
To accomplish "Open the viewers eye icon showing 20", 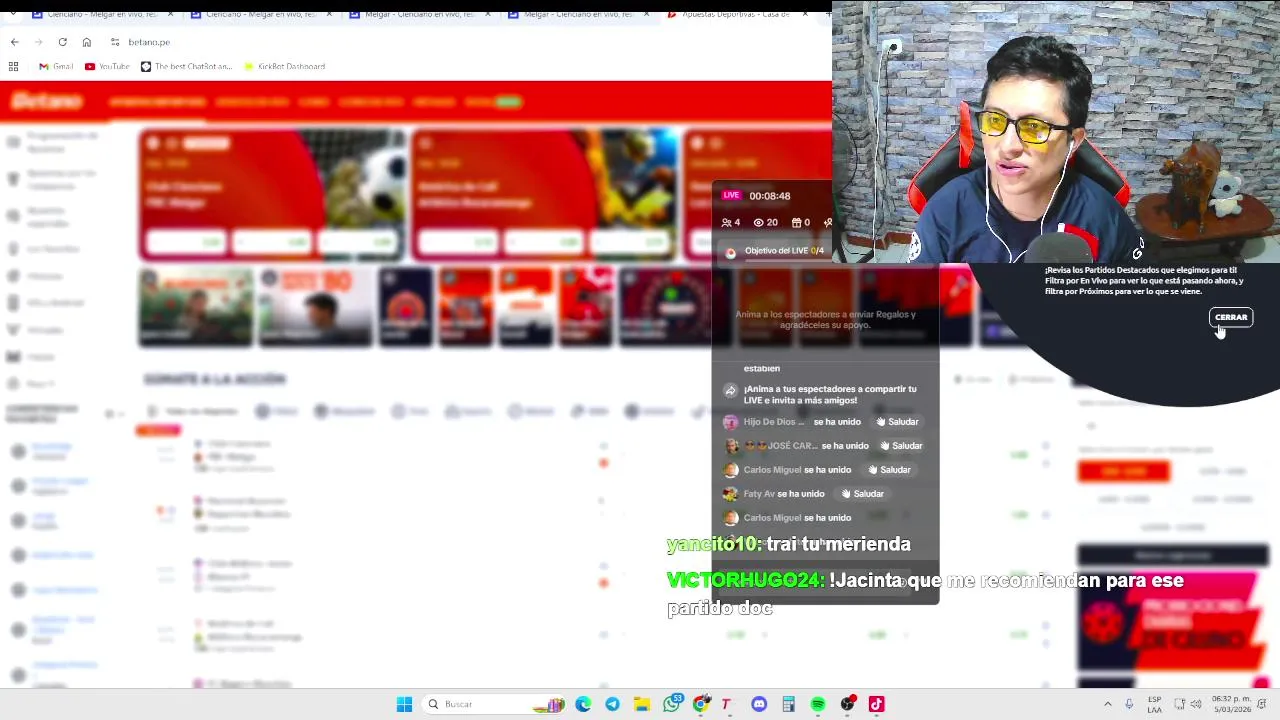I will point(765,222).
